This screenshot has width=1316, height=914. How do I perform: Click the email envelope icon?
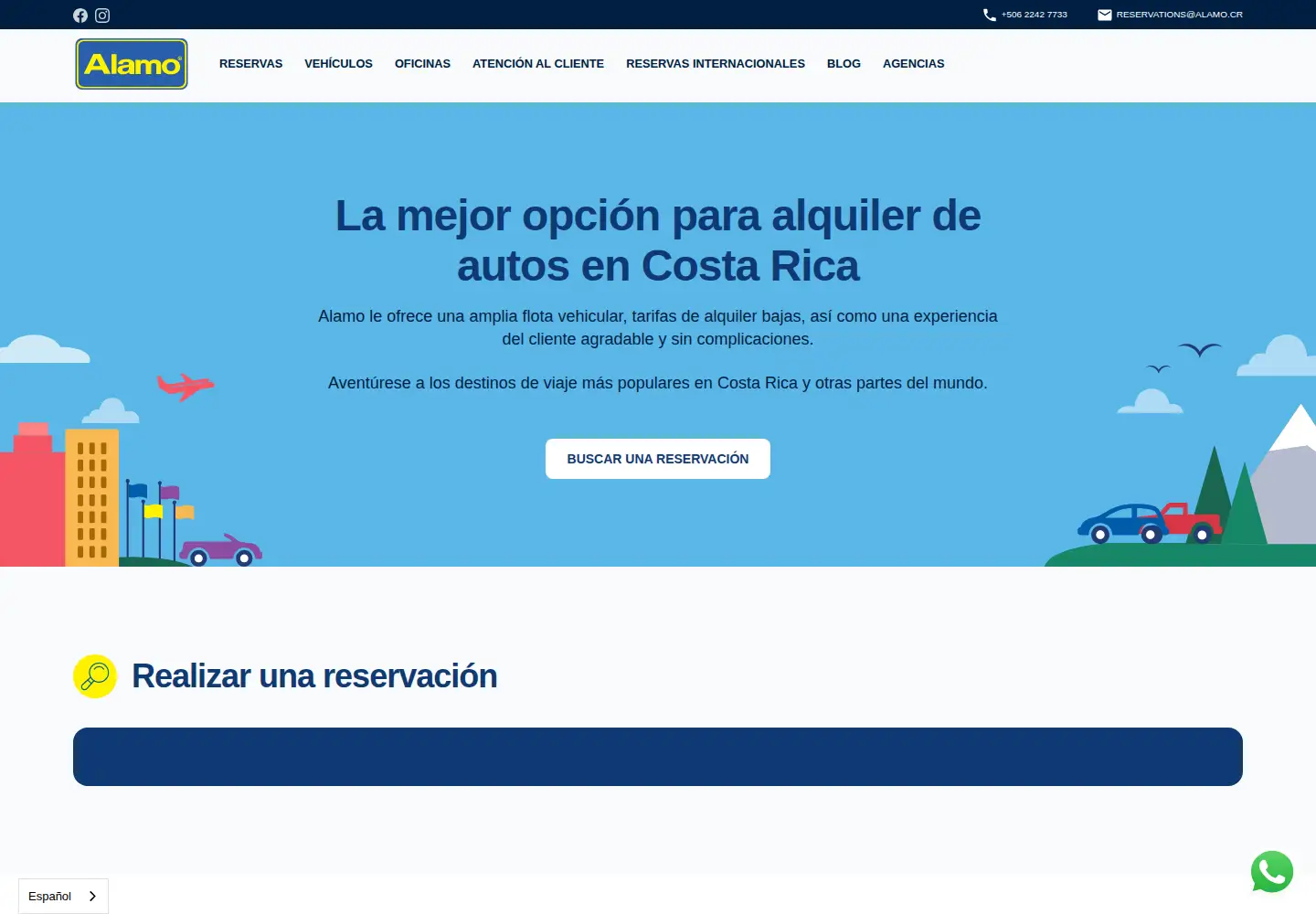click(x=1104, y=15)
